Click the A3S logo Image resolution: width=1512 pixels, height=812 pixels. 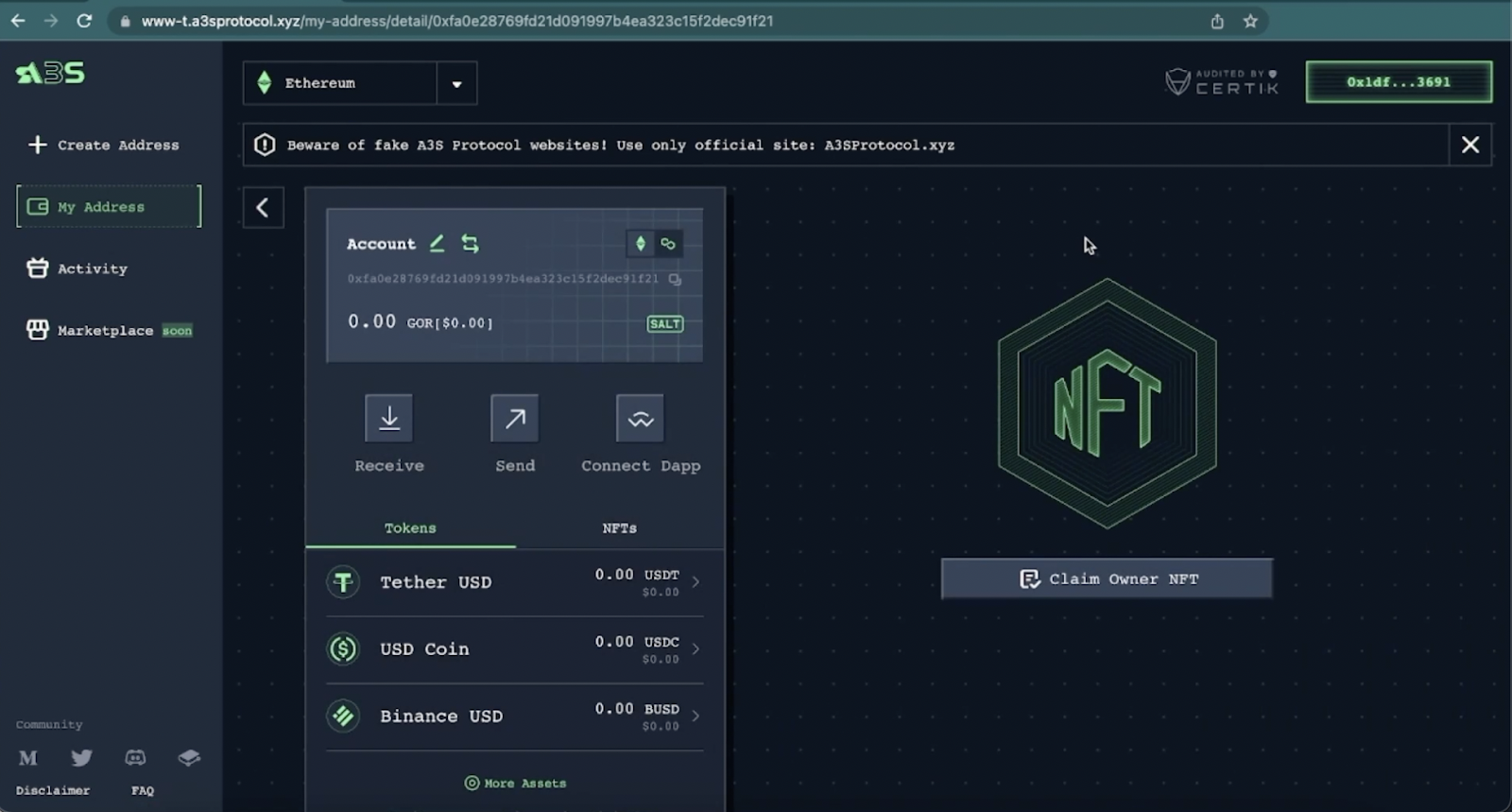point(50,73)
